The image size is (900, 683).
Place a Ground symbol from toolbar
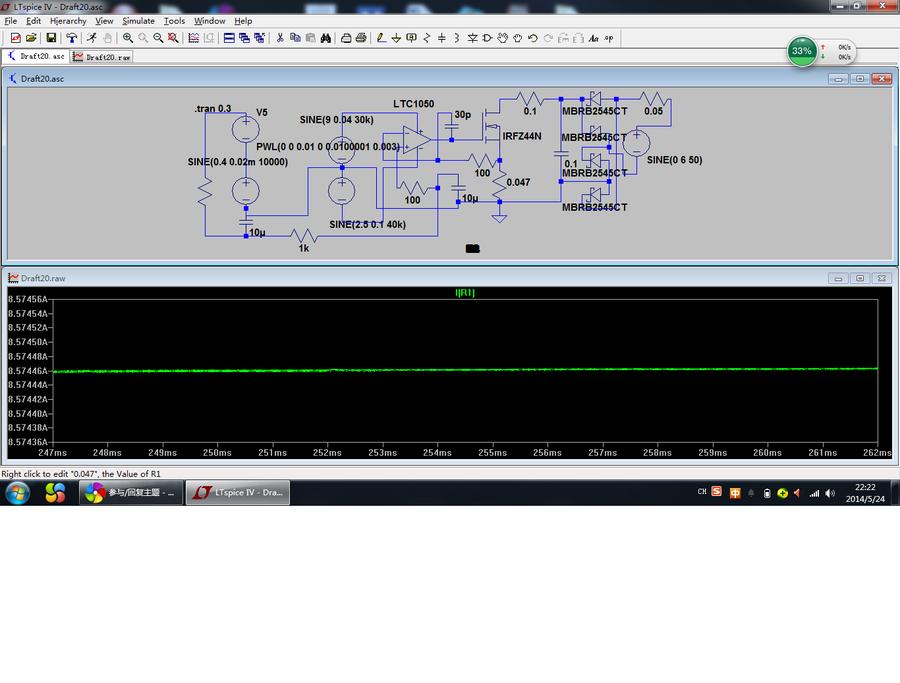coord(396,38)
